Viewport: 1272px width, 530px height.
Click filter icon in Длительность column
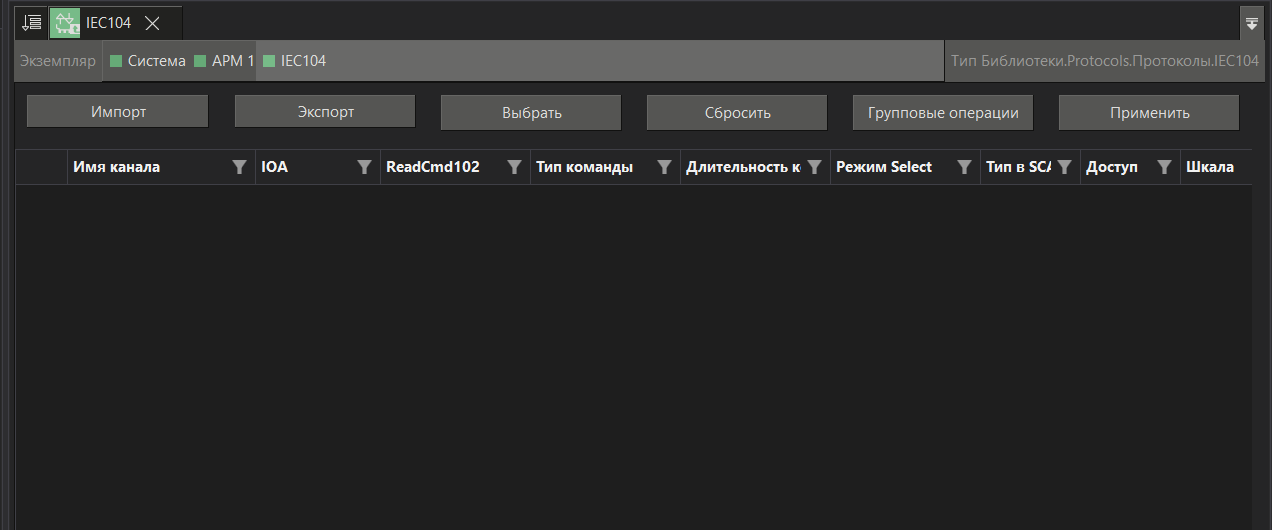click(814, 167)
